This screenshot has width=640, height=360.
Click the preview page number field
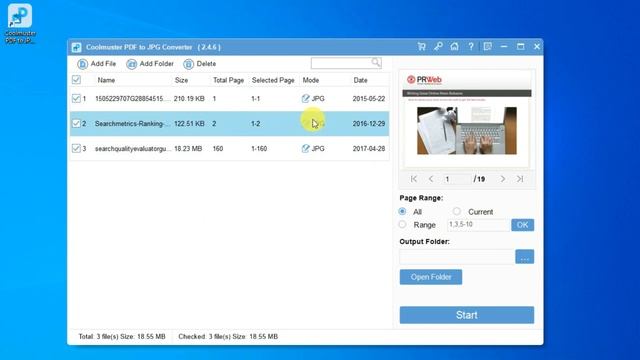pyautogui.click(x=456, y=179)
